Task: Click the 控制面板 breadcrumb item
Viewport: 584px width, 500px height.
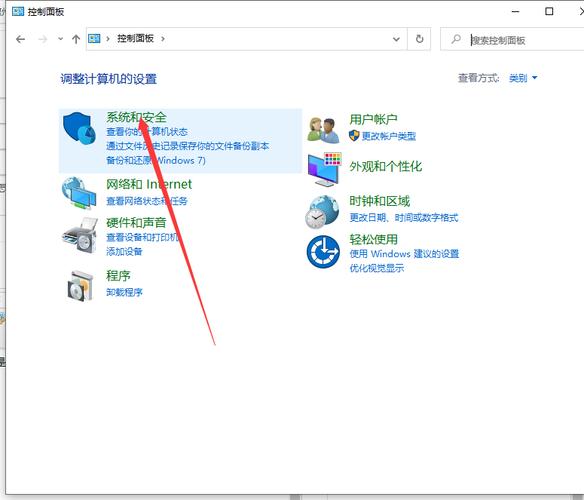Action: click(x=135, y=38)
